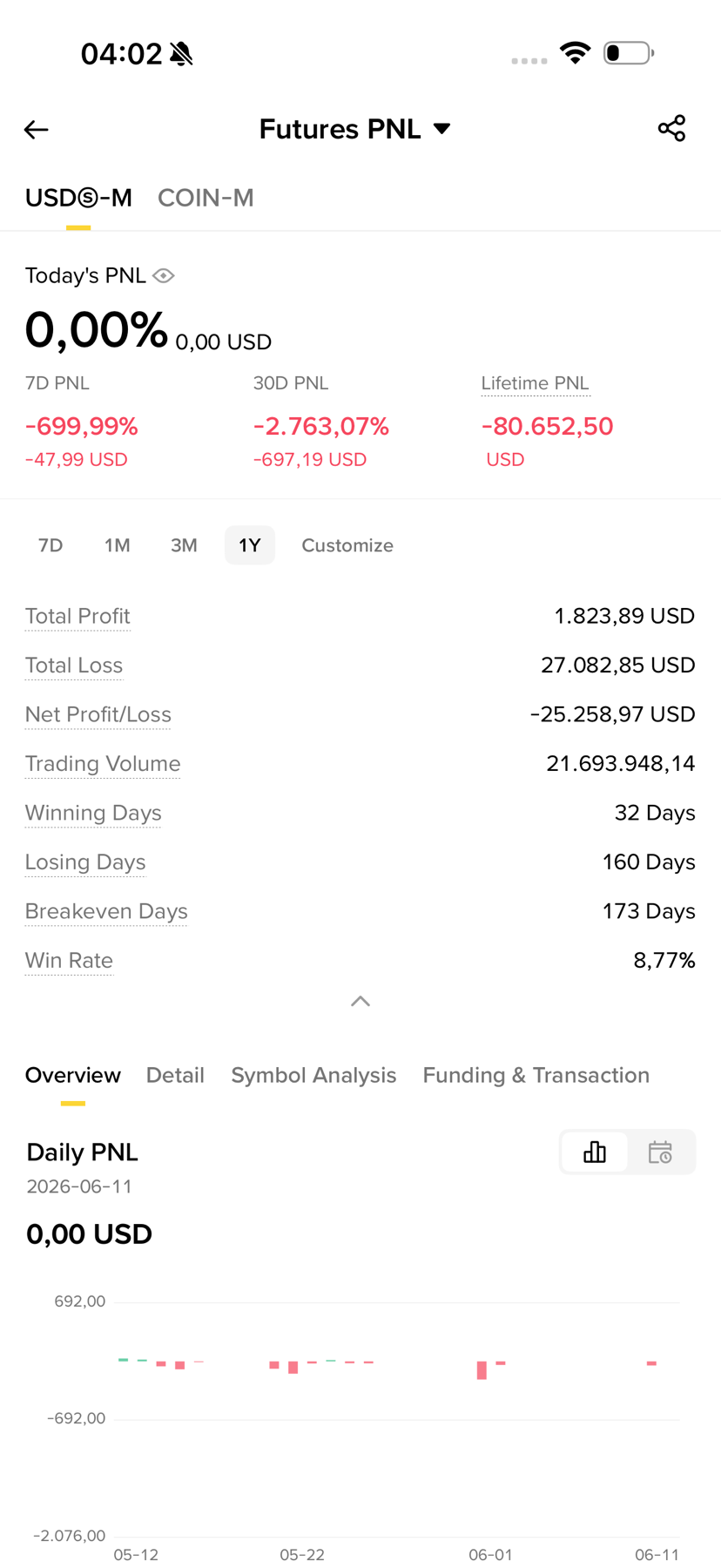Tap the Win Rate label
Screen dimensions: 721x1568
(x=69, y=960)
